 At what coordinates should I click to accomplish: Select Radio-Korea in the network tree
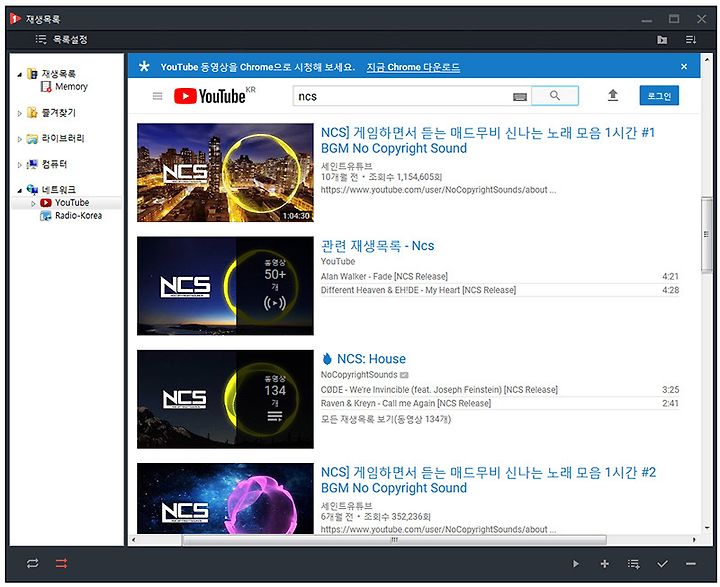[x=72, y=215]
